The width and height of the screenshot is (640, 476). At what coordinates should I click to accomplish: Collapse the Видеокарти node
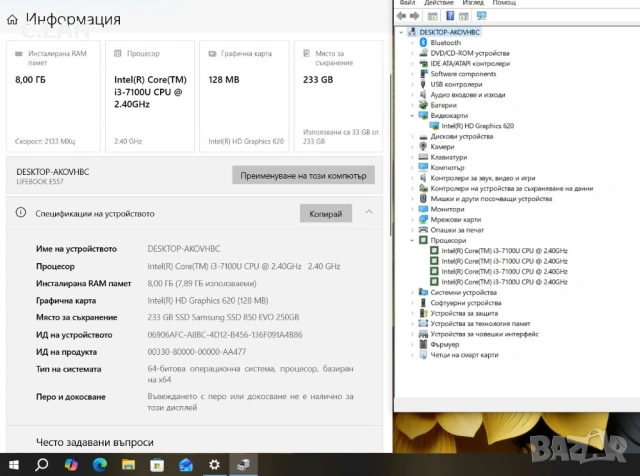point(412,116)
